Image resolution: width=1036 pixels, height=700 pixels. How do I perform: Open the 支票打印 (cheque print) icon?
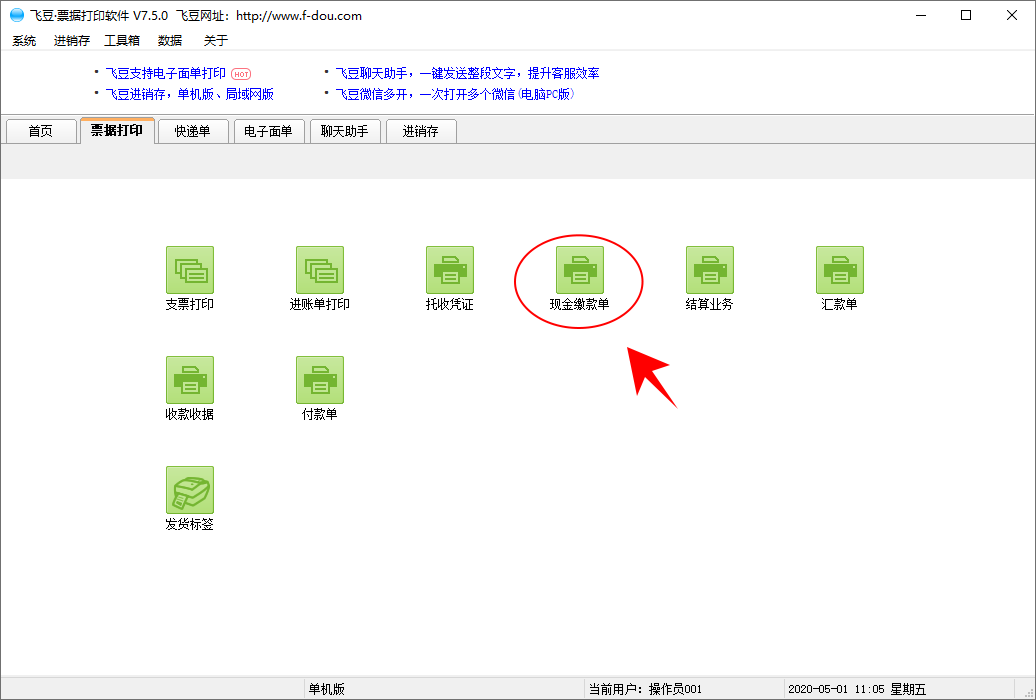click(x=189, y=271)
